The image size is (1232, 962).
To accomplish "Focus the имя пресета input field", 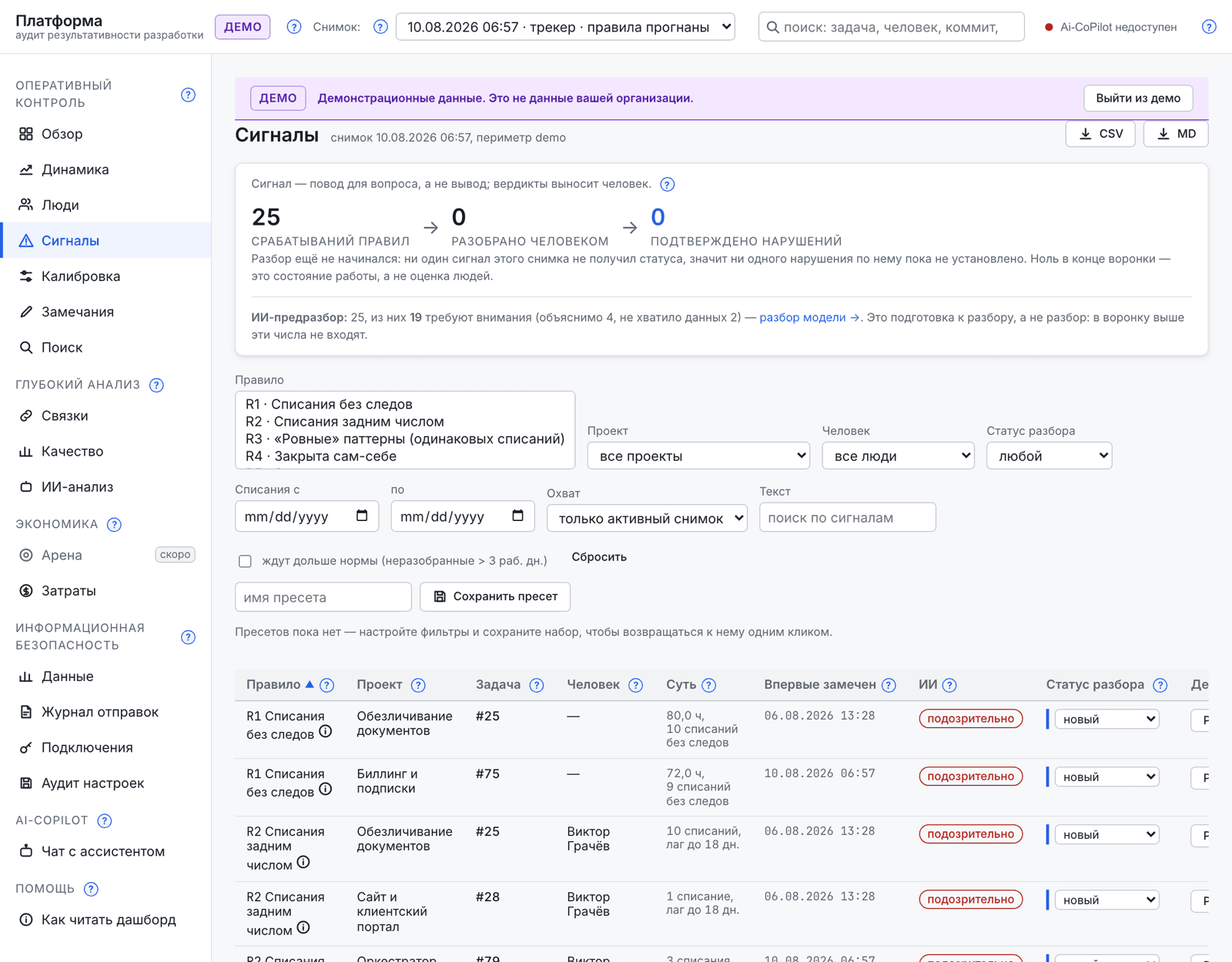I will coord(323,597).
